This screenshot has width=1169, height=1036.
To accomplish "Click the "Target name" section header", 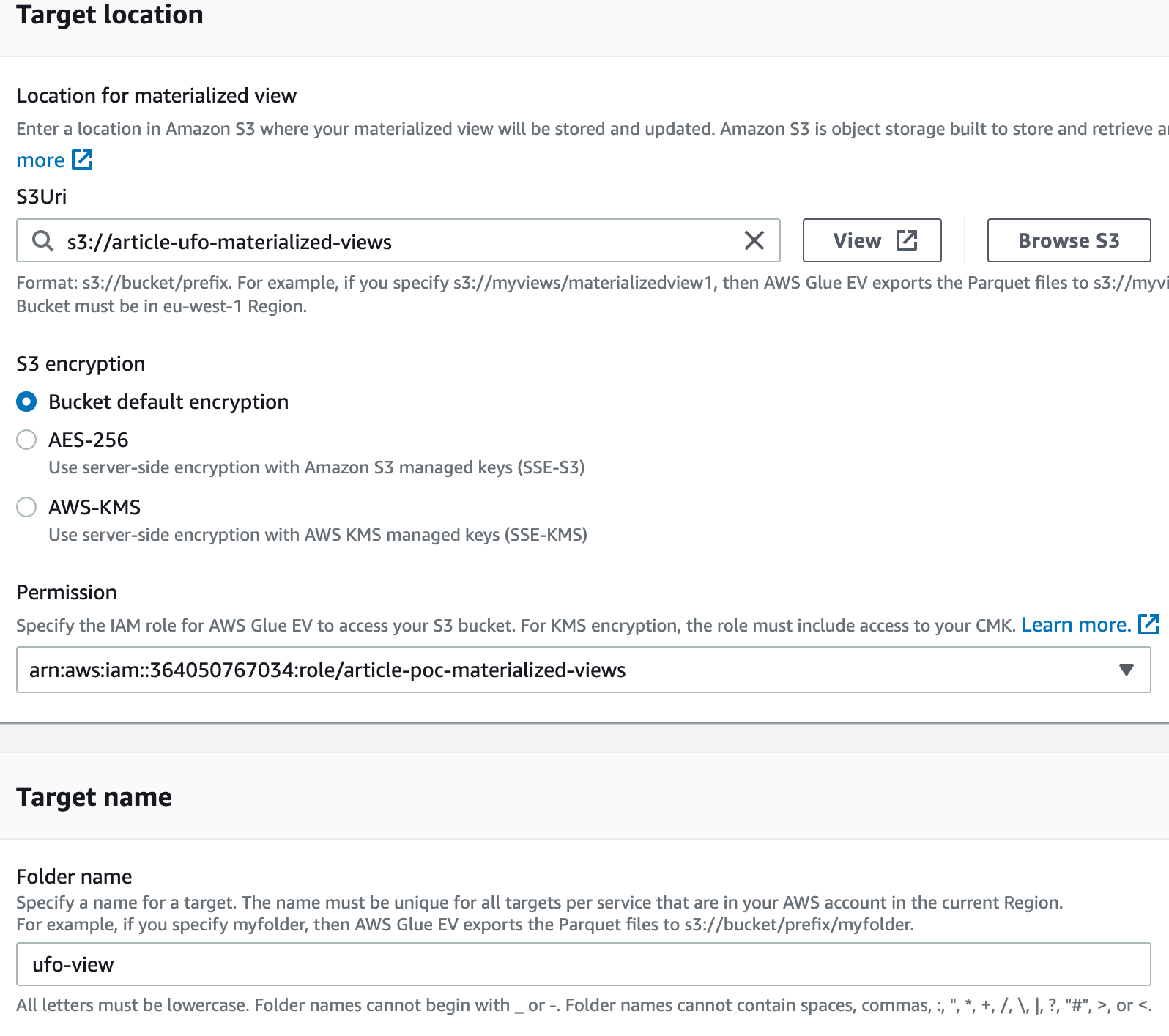I will [x=95, y=796].
